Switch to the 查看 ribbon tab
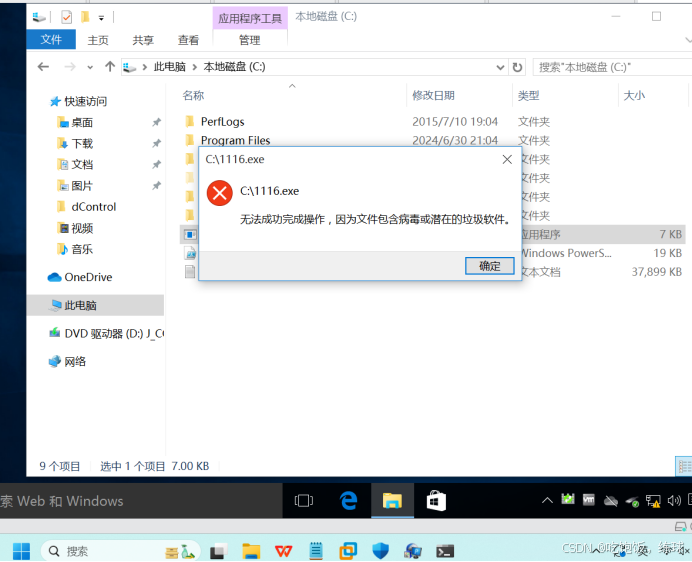692x562 pixels. [x=188, y=40]
